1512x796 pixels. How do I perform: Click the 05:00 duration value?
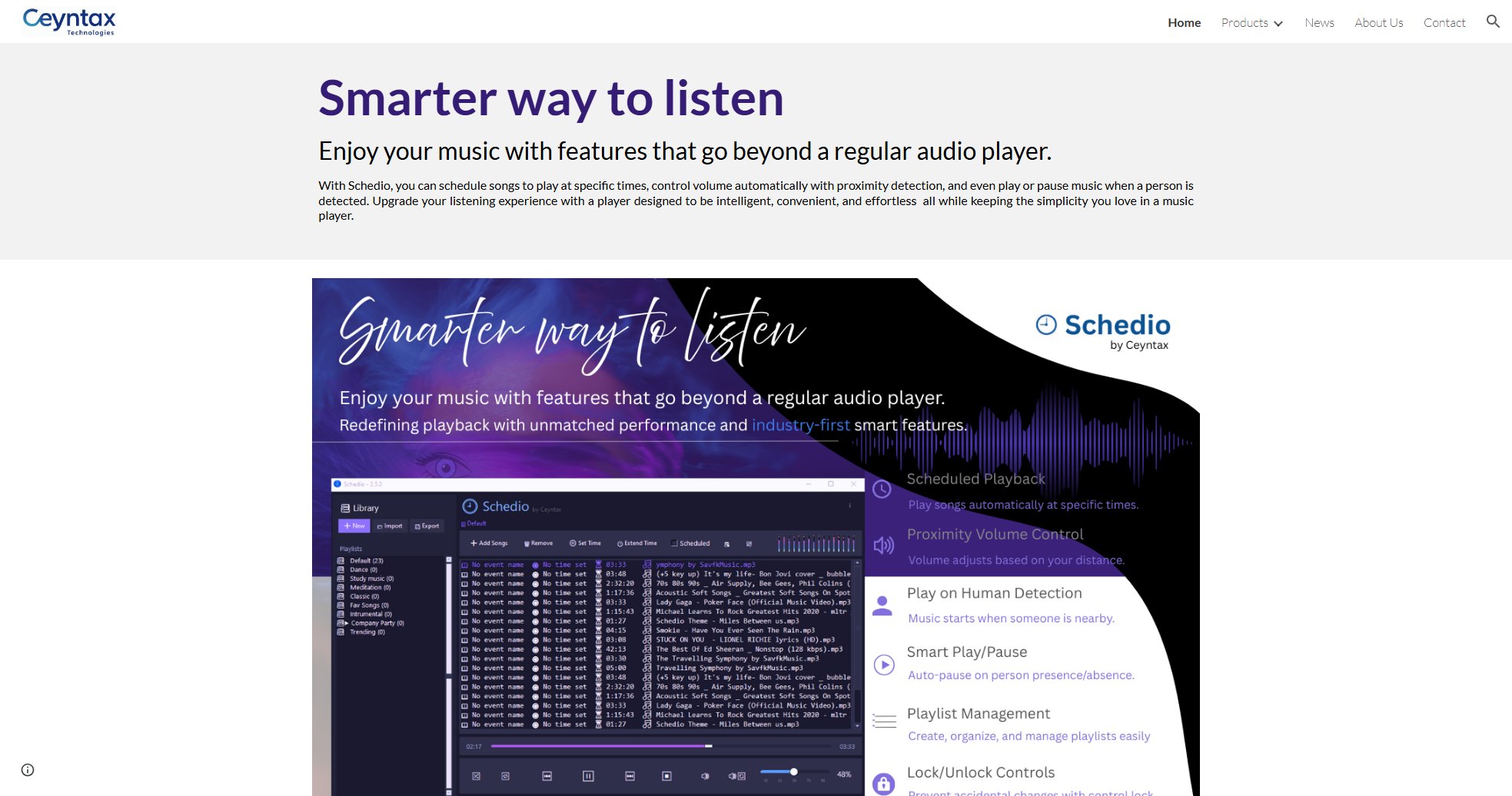(x=616, y=668)
